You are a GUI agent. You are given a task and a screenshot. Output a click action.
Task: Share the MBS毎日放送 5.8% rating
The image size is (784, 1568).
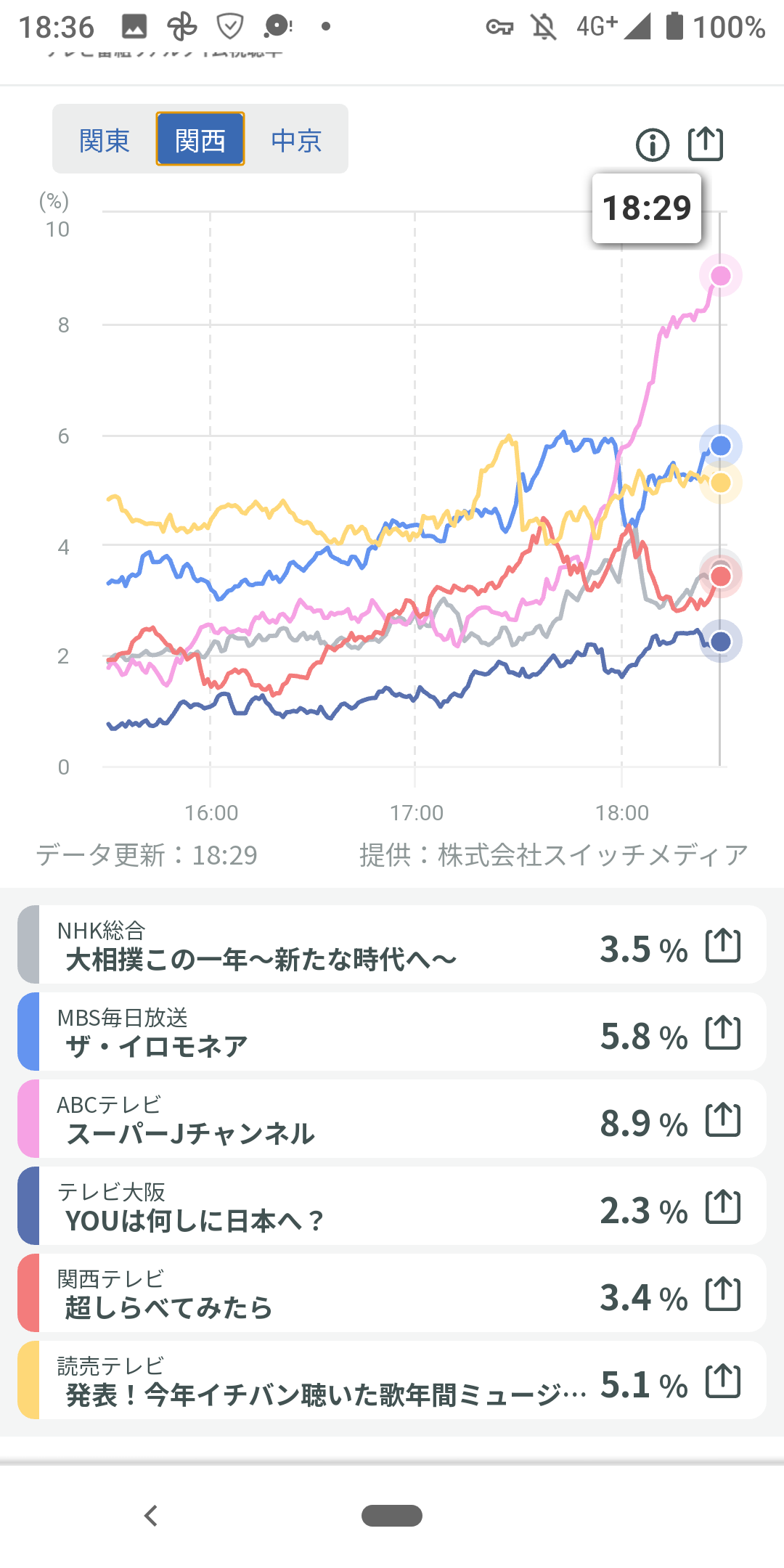pyautogui.click(x=723, y=1032)
